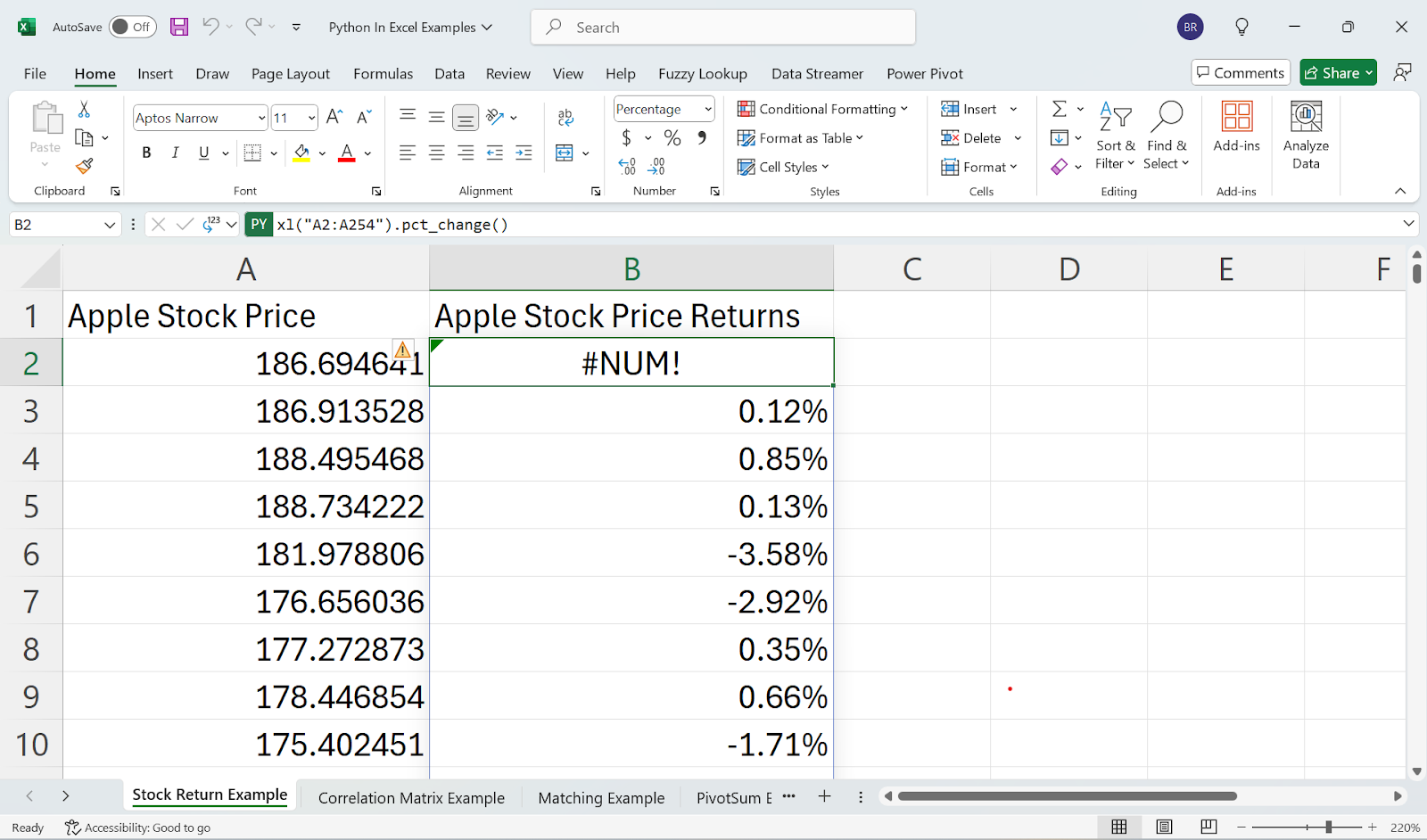The height and width of the screenshot is (840, 1427).
Task: Click the AutoSum sigma icon
Action: click(x=1060, y=109)
